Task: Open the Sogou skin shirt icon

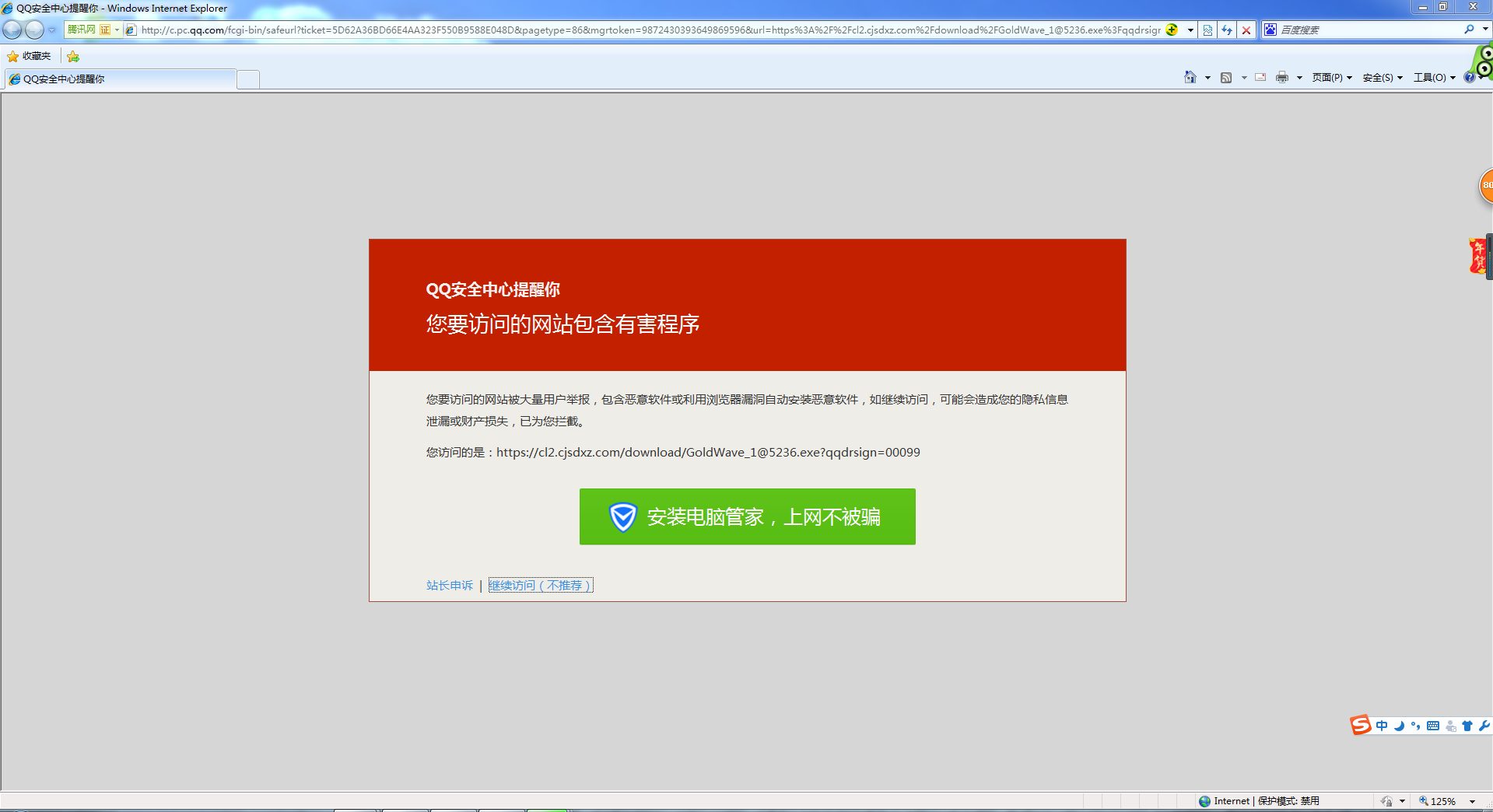Action: pyautogui.click(x=1467, y=726)
